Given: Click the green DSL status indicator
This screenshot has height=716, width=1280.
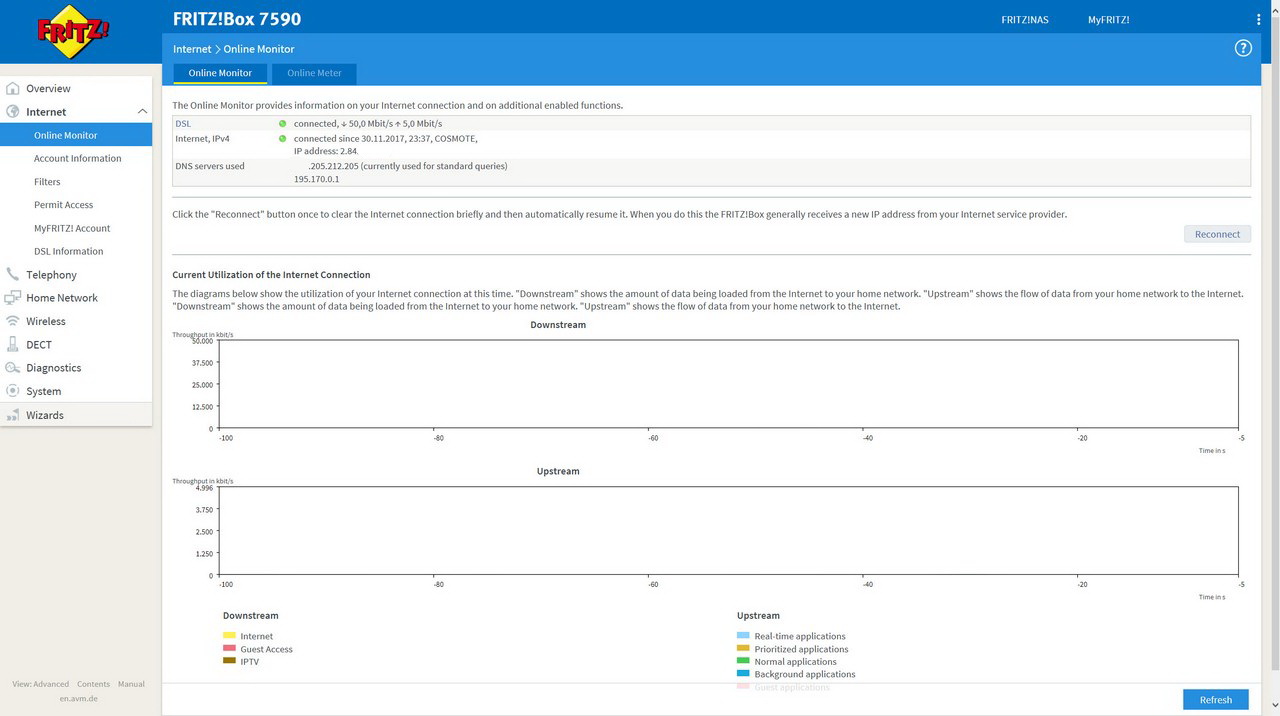Looking at the screenshot, I should pyautogui.click(x=283, y=123).
